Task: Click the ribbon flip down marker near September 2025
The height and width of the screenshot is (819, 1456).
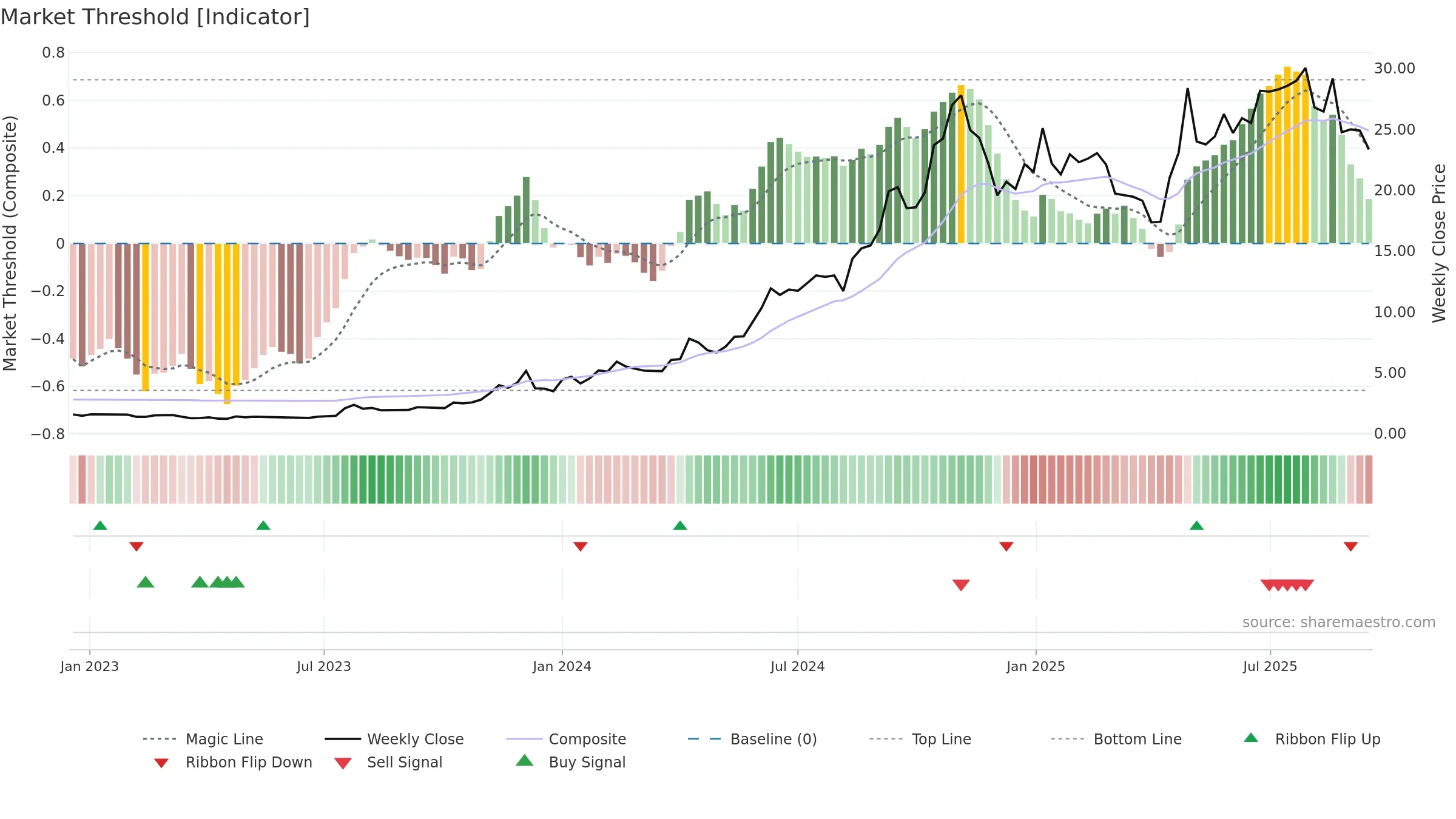Action: pyautogui.click(x=1350, y=547)
